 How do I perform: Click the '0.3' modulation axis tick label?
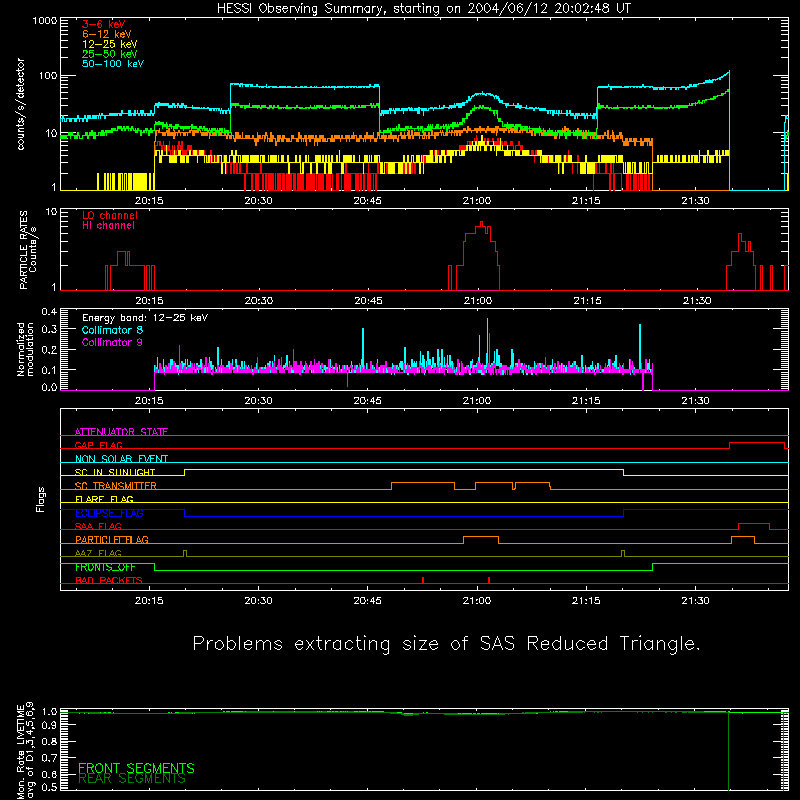click(x=49, y=330)
